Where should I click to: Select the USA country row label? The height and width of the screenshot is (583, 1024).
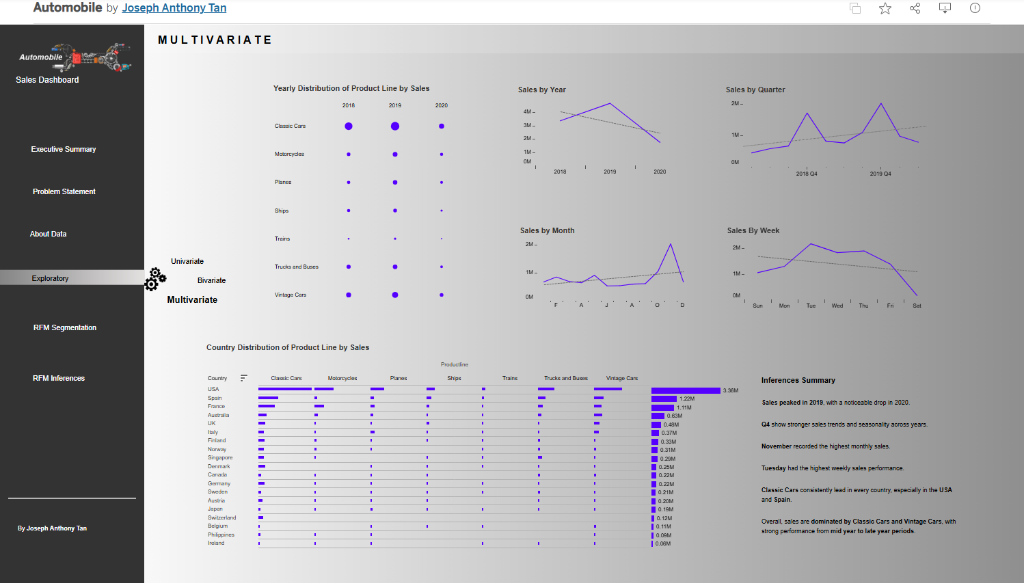214,390
